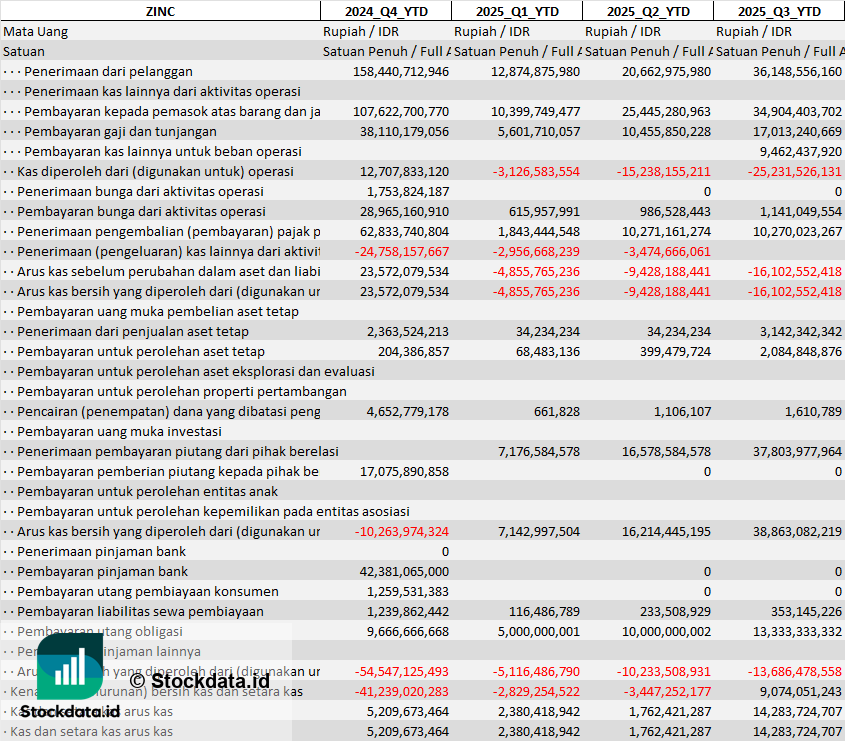The width and height of the screenshot is (845, 741).
Task: Click Kas diperoleh dari (digunakan untuk) operasi
Action: [155, 171]
